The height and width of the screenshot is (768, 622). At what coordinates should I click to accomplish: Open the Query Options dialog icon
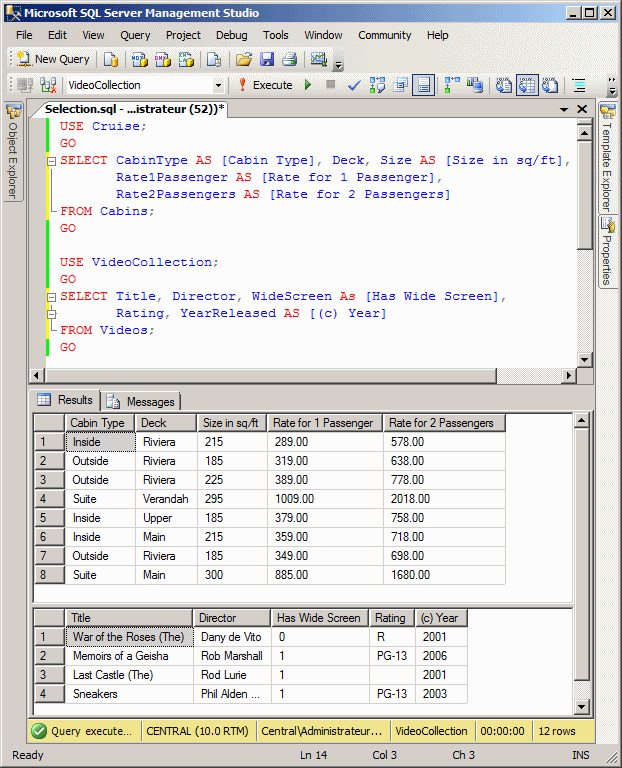coord(401,85)
